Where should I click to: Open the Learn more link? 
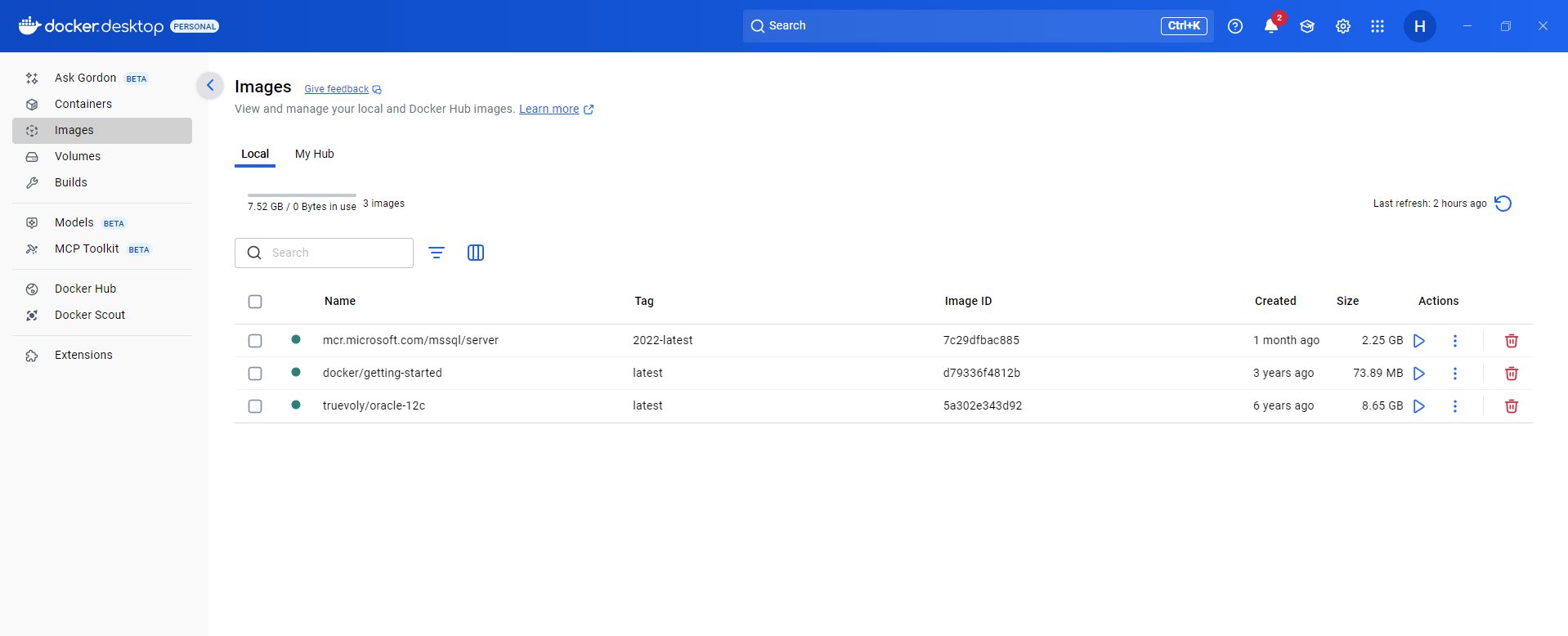click(556, 109)
